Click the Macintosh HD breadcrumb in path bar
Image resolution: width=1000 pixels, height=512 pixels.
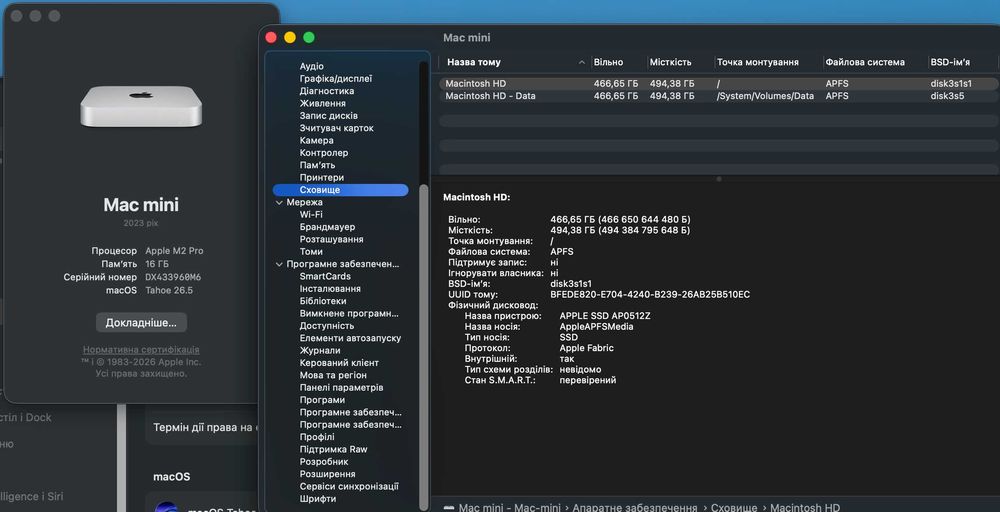[x=805, y=508]
